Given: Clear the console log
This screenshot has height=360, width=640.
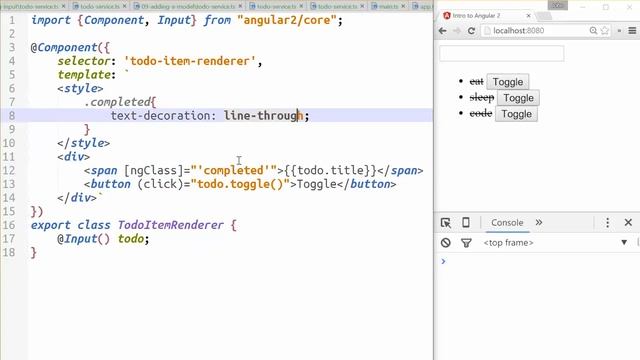Looking at the screenshot, I should [x=446, y=243].
